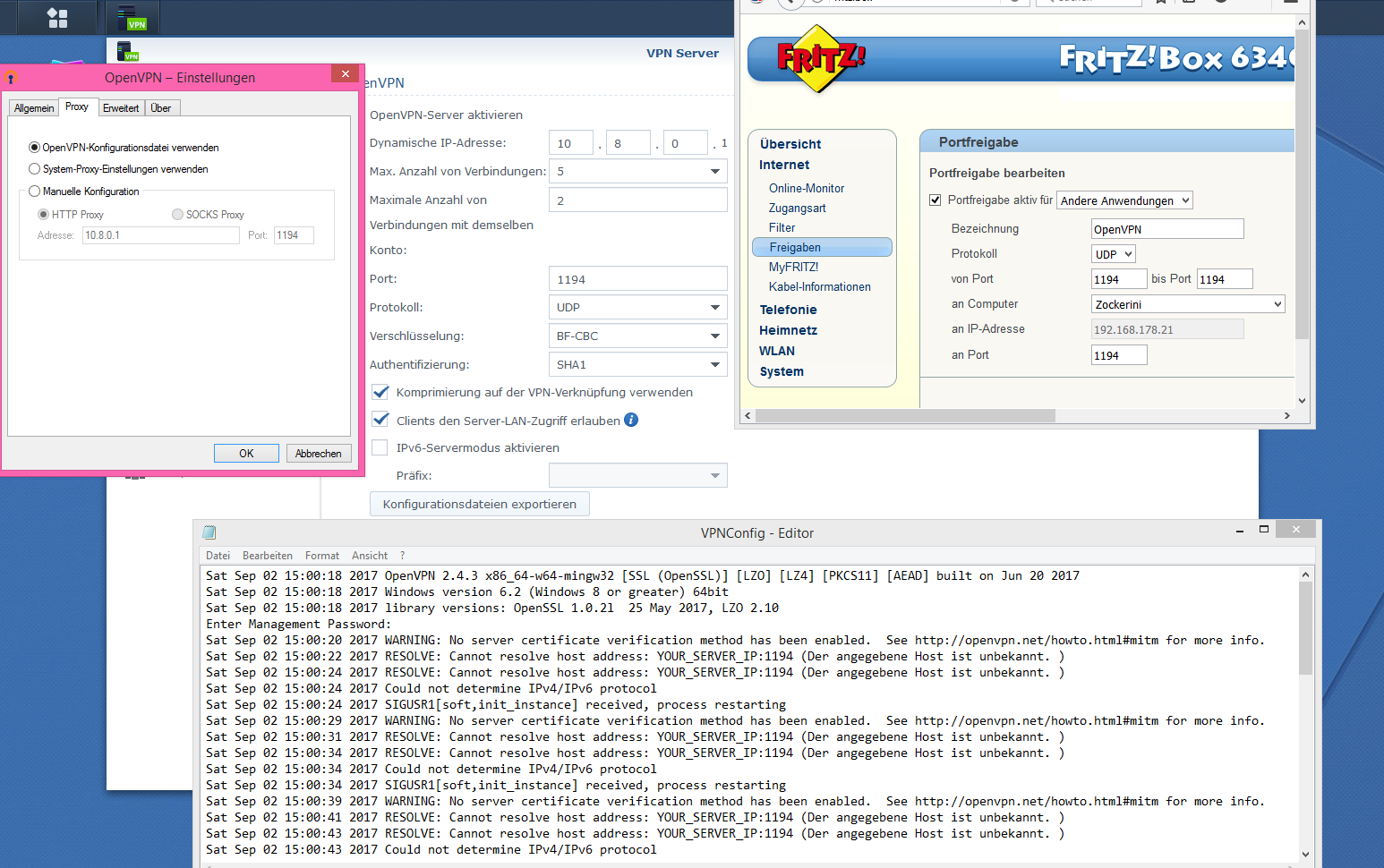Select OpenVPN-Konfigurationsdatei verwenden option
This screenshot has width=1384, height=868.
pos(34,148)
